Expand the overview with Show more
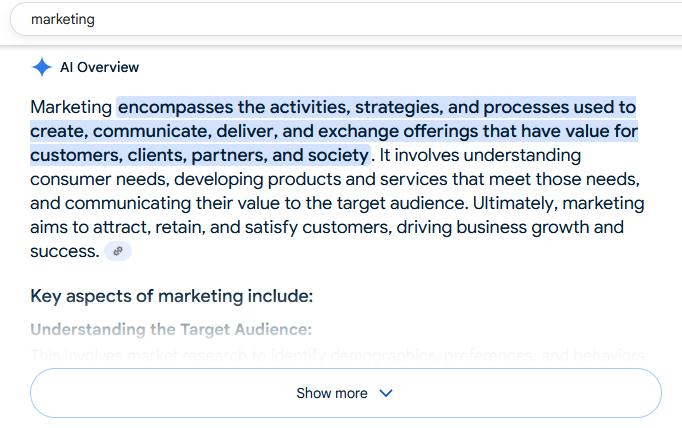The height and width of the screenshot is (428, 682). tap(333, 393)
